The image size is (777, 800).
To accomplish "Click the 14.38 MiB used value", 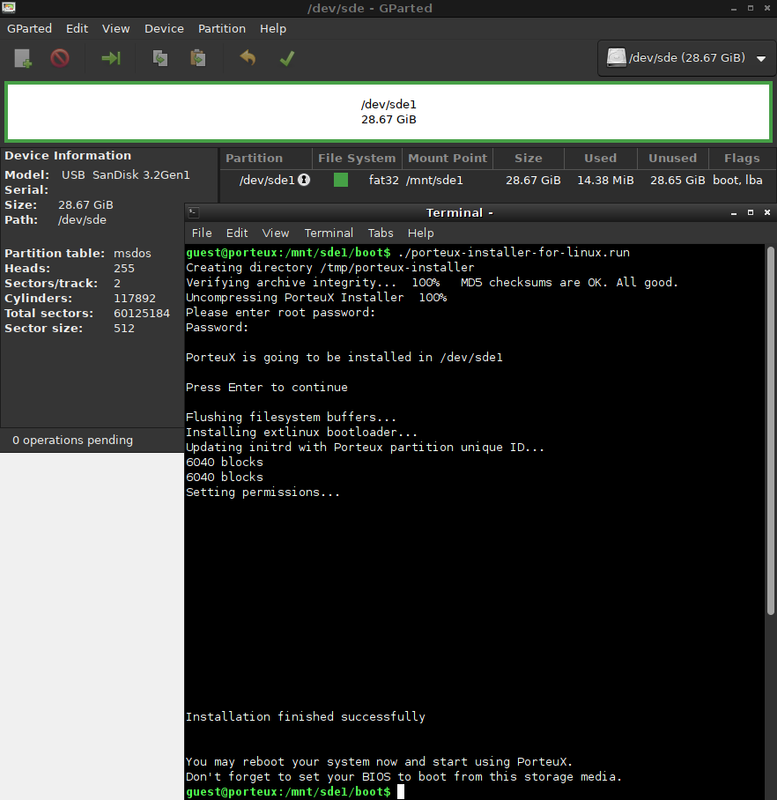I will pos(605,180).
